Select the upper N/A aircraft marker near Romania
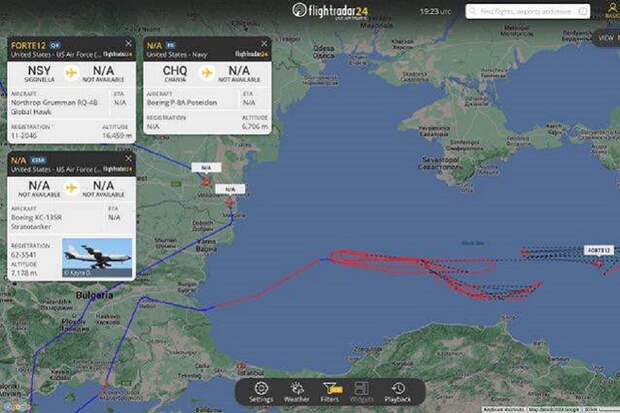The height and width of the screenshot is (413, 620). pos(206,182)
